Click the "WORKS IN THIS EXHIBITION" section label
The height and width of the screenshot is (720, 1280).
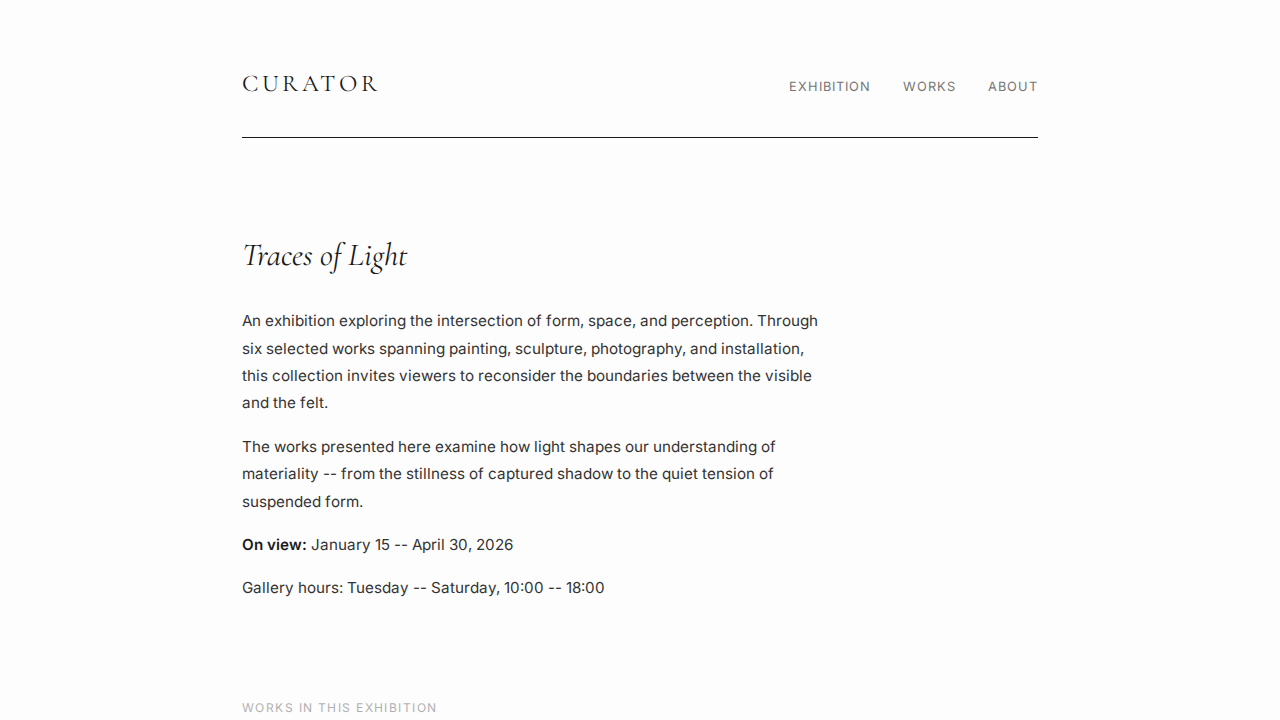[339, 708]
